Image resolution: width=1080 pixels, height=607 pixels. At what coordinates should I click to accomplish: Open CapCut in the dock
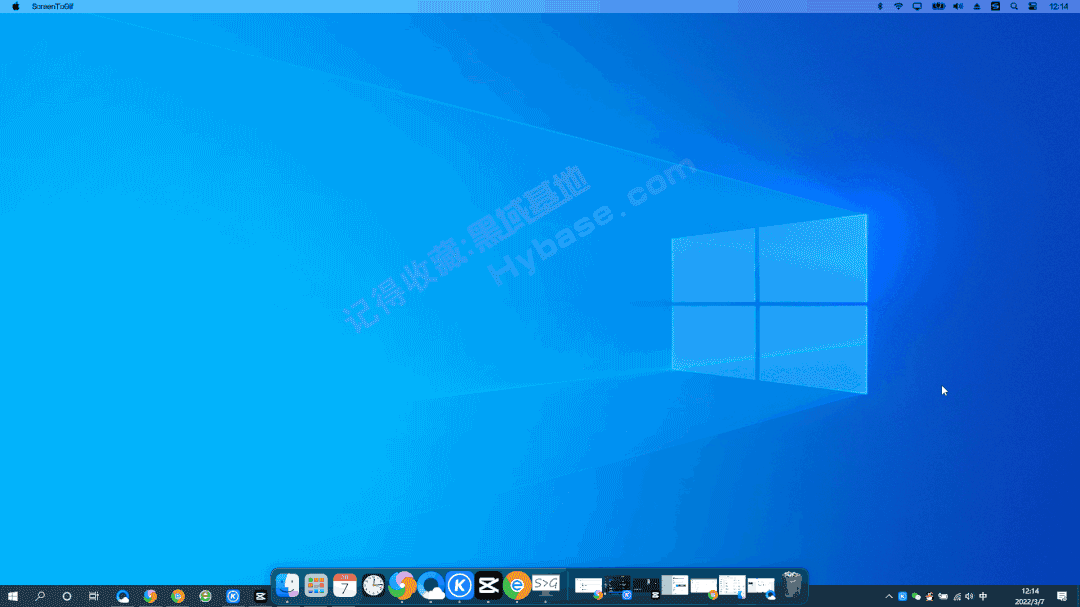click(x=488, y=586)
